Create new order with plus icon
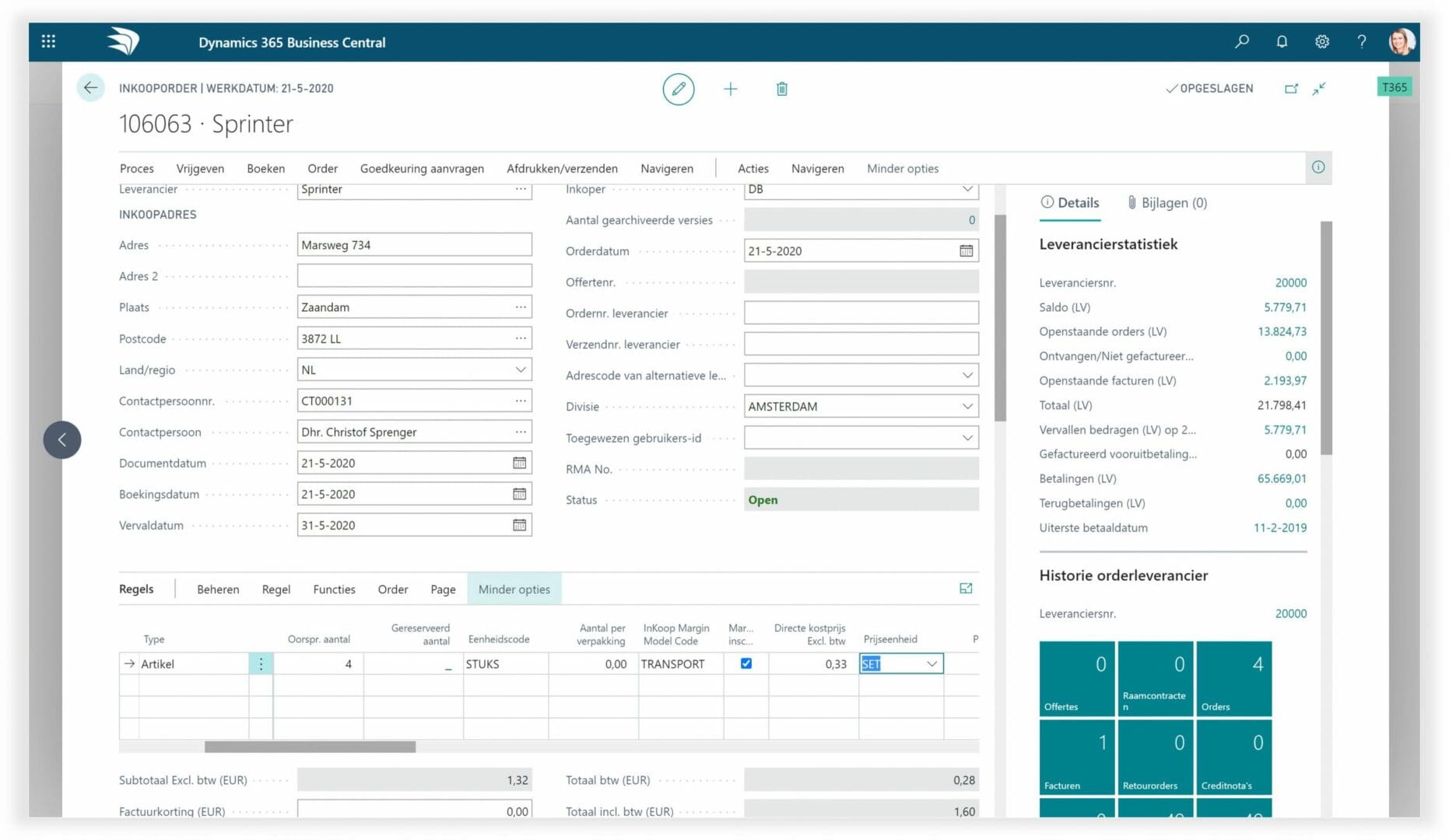Screen dimensions: 1449x840 [x=730, y=89]
